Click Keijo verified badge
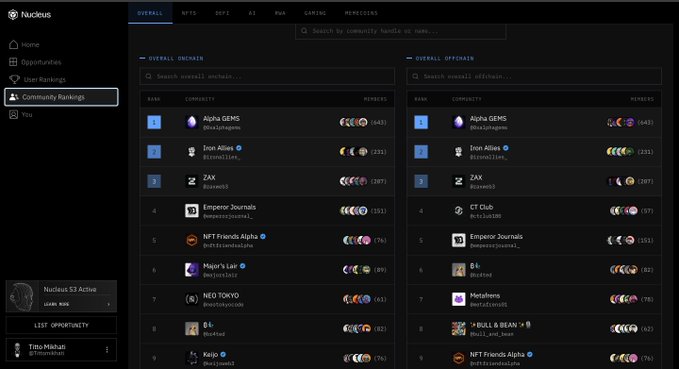This screenshot has height=369, width=679. click(223, 354)
